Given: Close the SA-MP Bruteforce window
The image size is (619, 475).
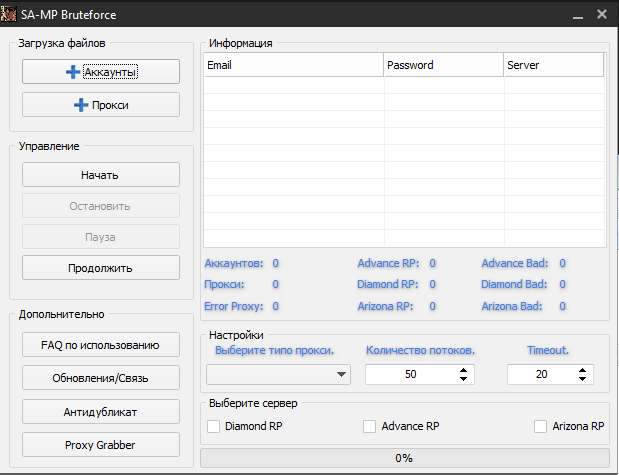Looking at the screenshot, I should tap(602, 15).
